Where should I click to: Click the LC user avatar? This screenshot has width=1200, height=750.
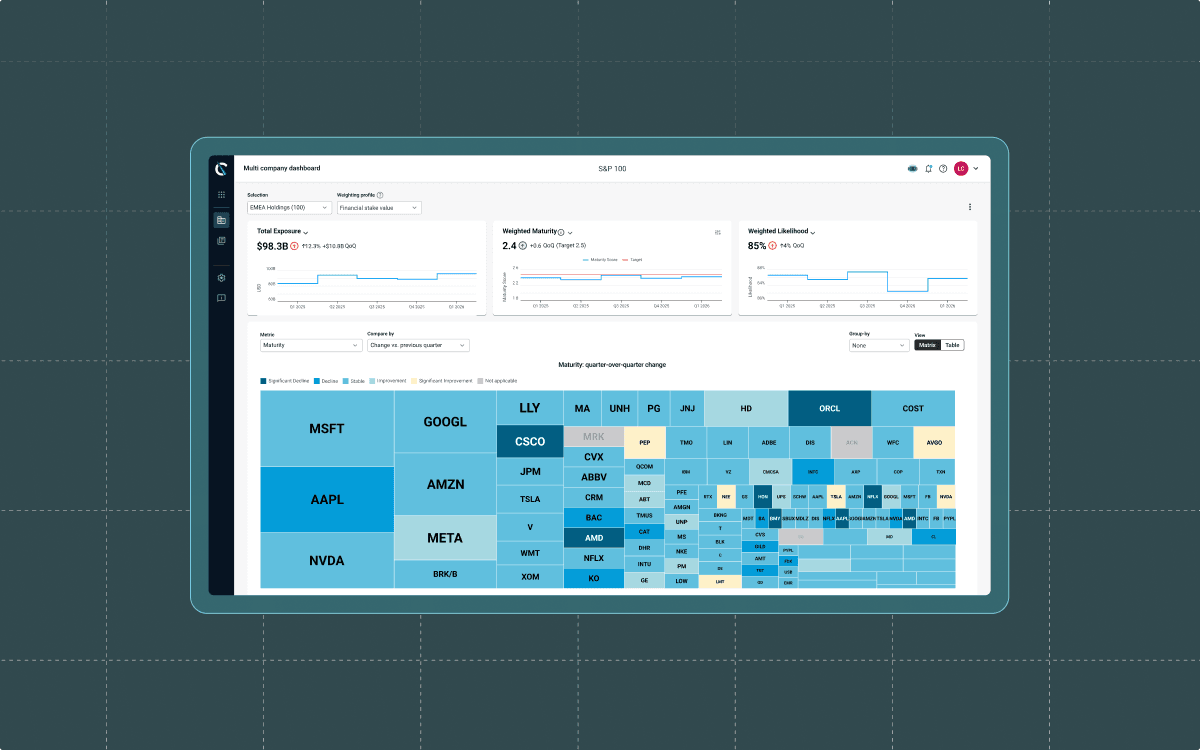961,169
